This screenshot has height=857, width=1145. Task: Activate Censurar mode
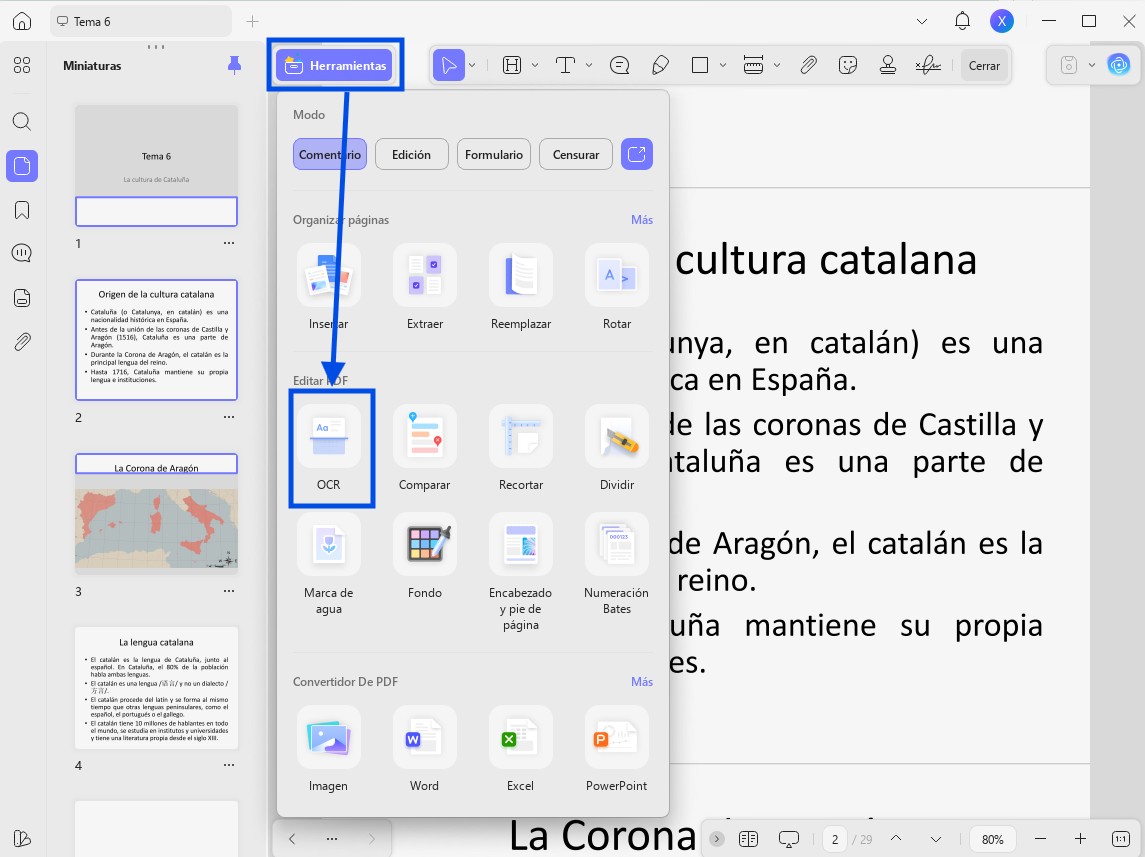575,155
